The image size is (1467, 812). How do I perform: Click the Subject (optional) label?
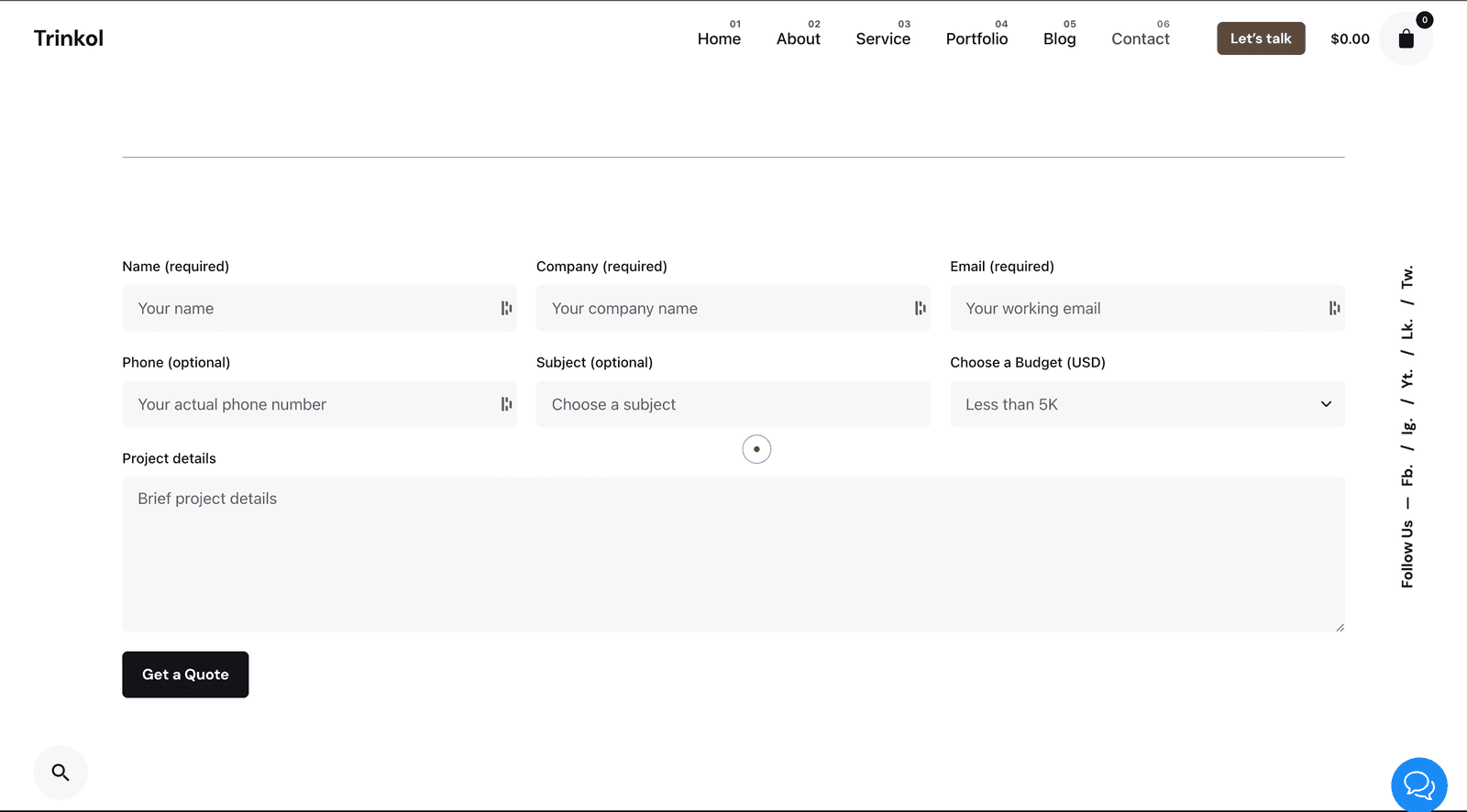point(594,362)
